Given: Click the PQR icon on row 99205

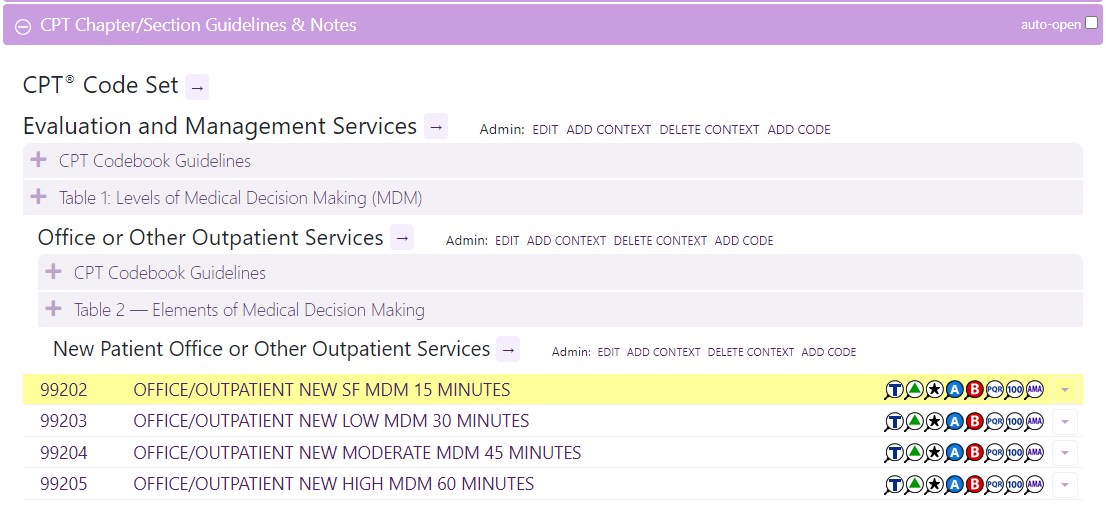Looking at the screenshot, I should [995, 484].
